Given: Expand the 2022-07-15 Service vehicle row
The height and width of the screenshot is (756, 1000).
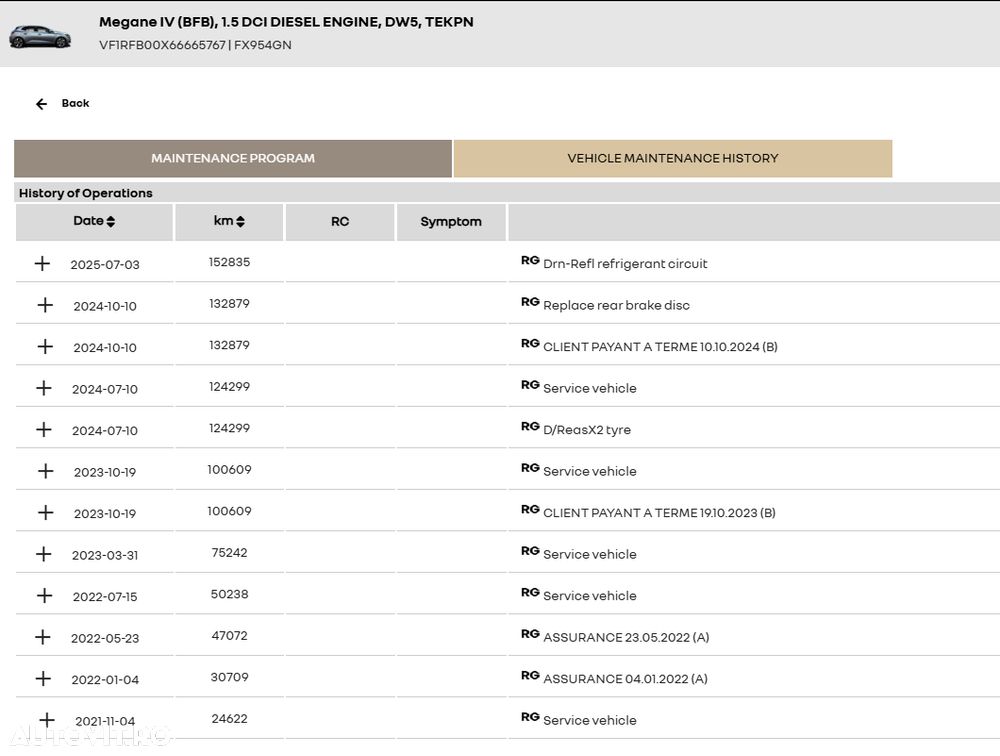Looking at the screenshot, I should pos(43,596).
